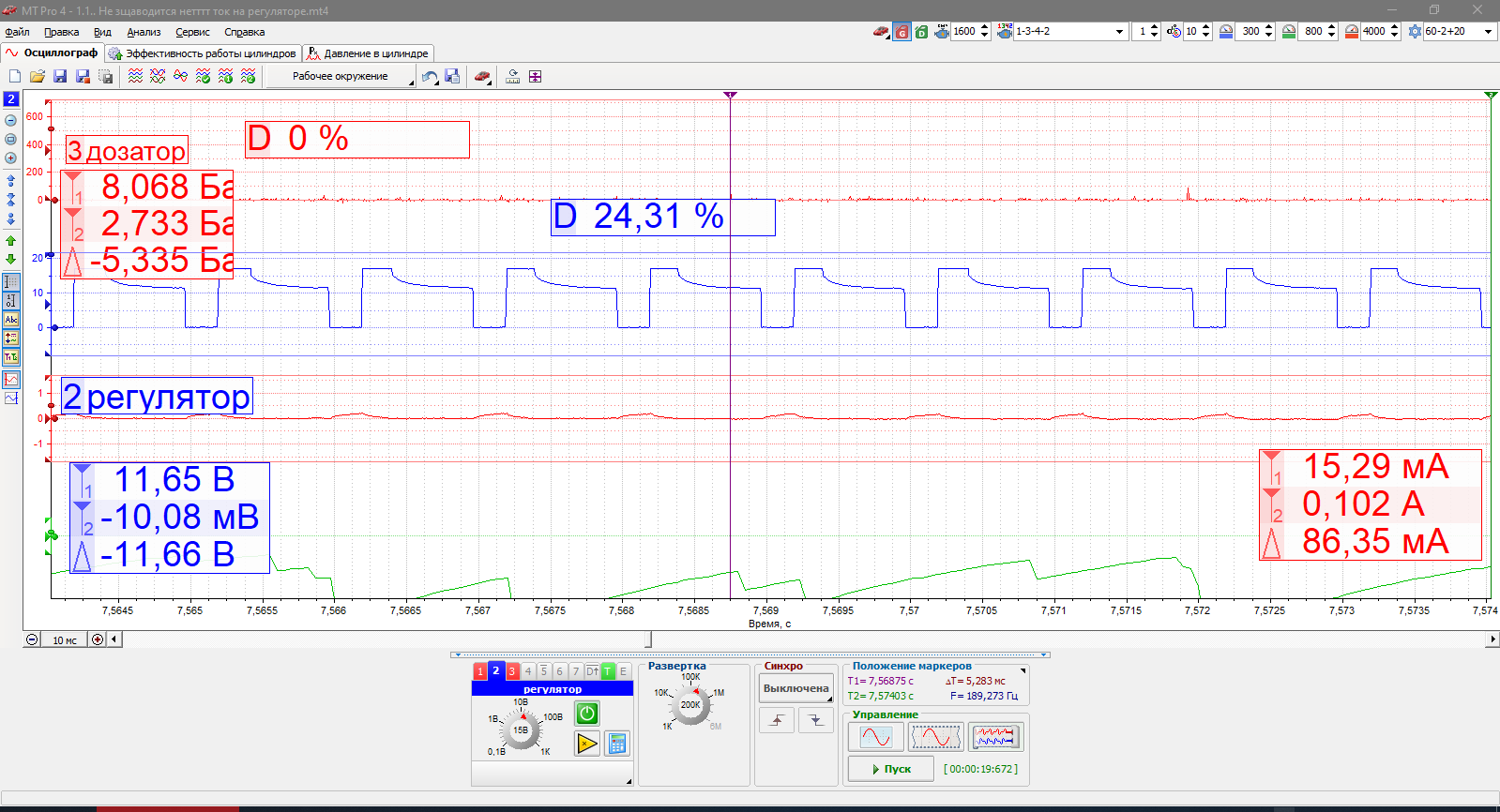Click the falling edge sync trigger
This screenshot has width=1500, height=812.
point(816,720)
